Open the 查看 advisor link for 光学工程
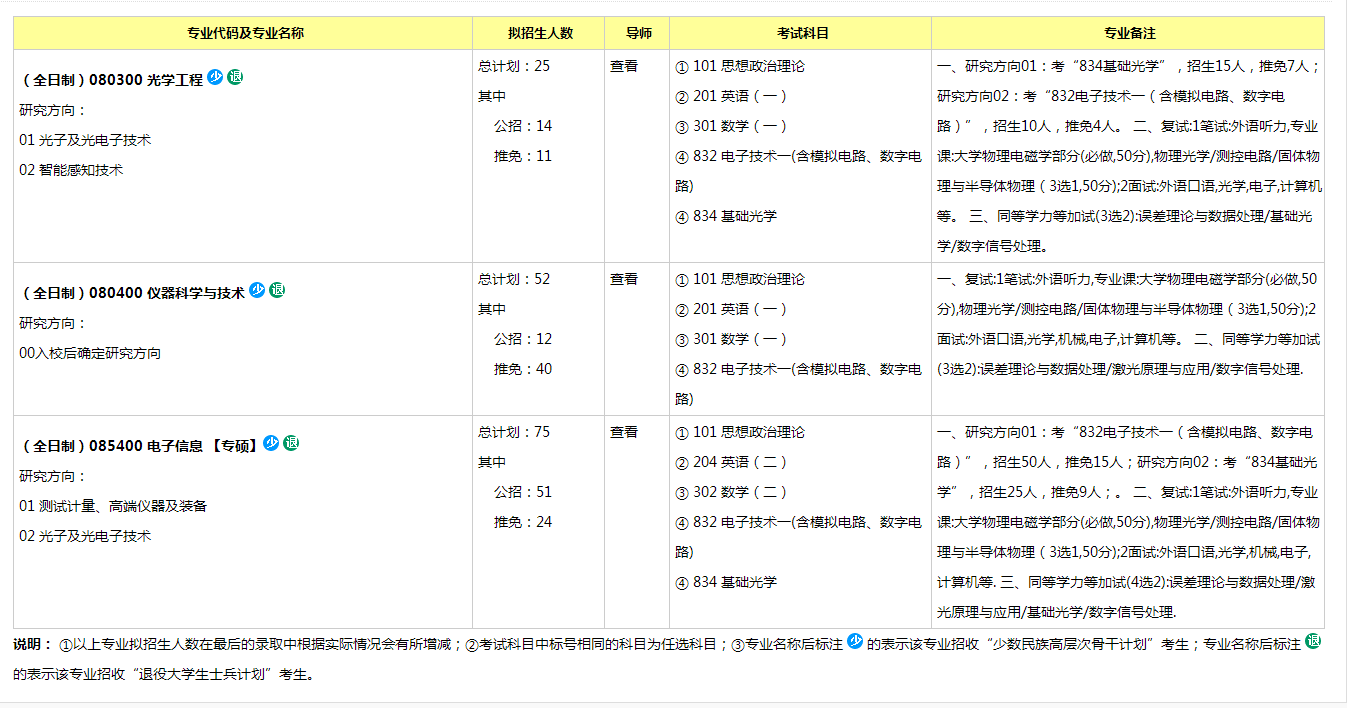Screen dimensions: 1347x708 [624, 66]
